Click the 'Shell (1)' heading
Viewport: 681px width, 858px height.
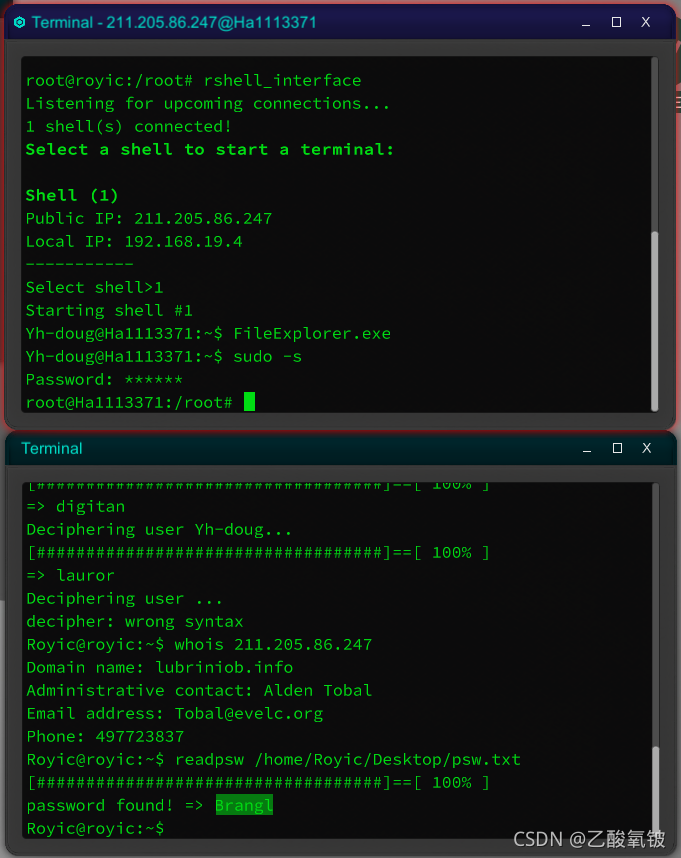72,195
